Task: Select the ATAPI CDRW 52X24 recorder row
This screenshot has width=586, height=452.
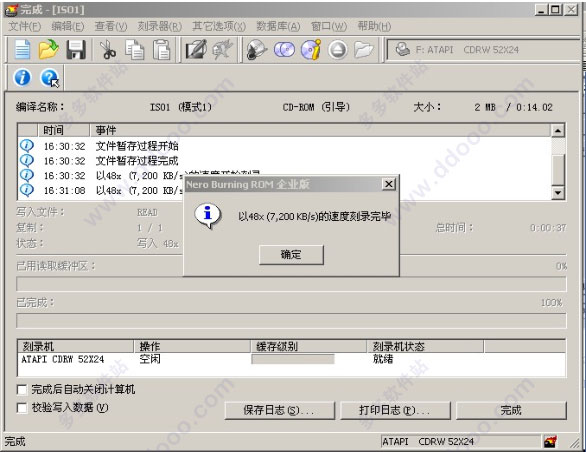Action: [x=291, y=359]
